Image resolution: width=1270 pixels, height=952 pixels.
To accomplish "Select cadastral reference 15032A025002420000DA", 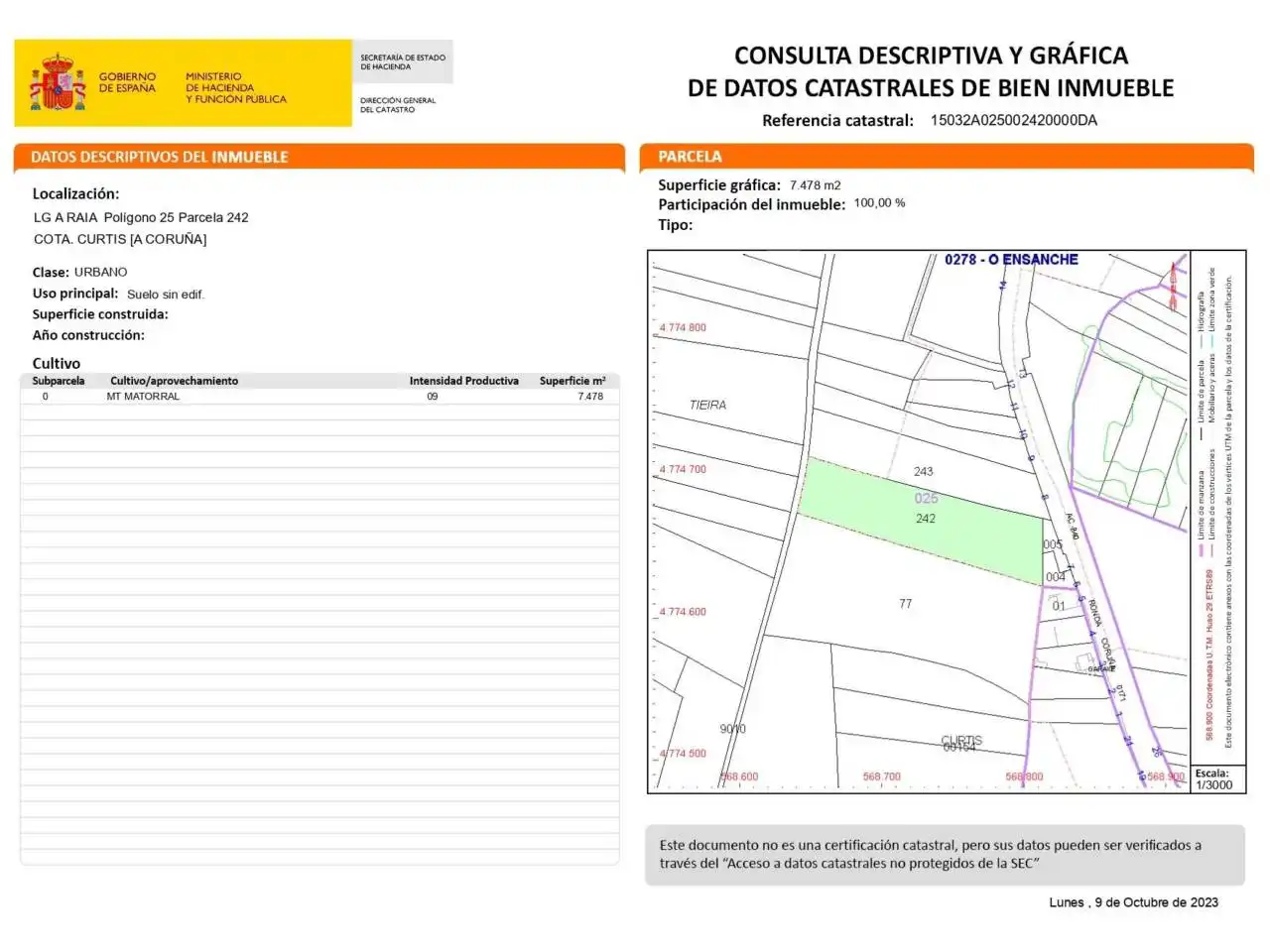I will click(1014, 121).
